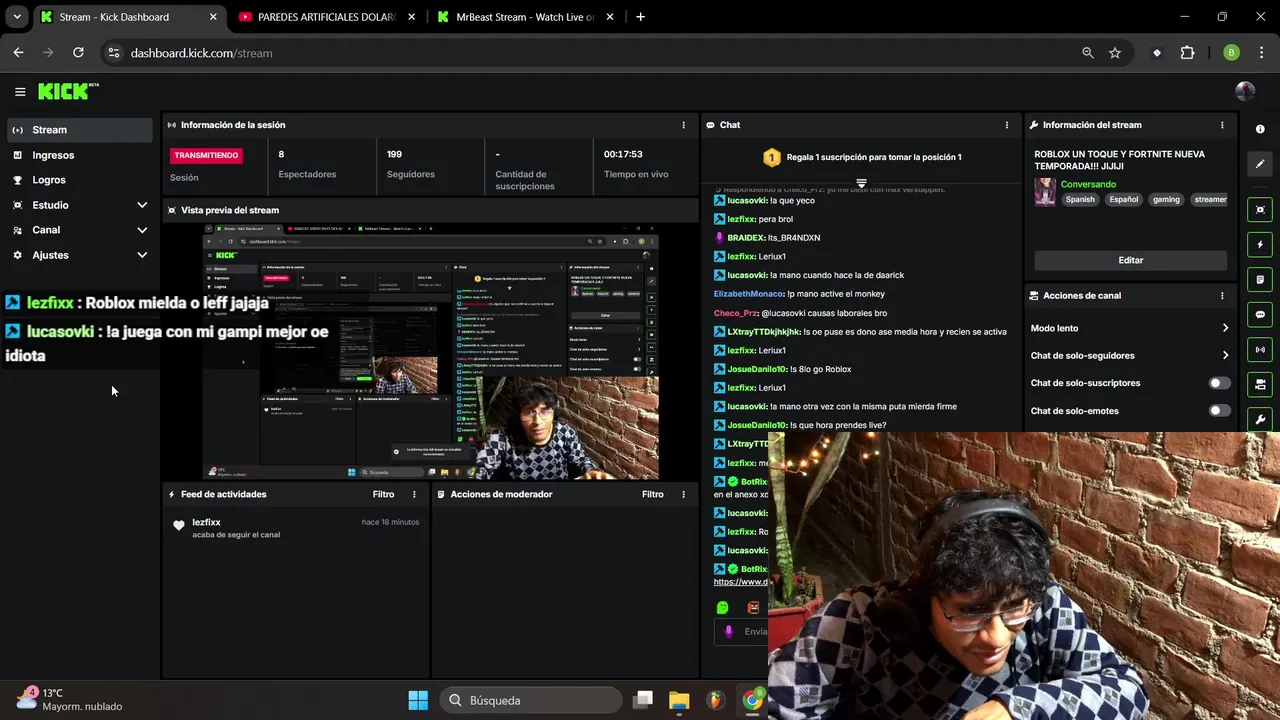Click the address bar URL
Image resolution: width=1280 pixels, height=720 pixels.
click(x=201, y=53)
